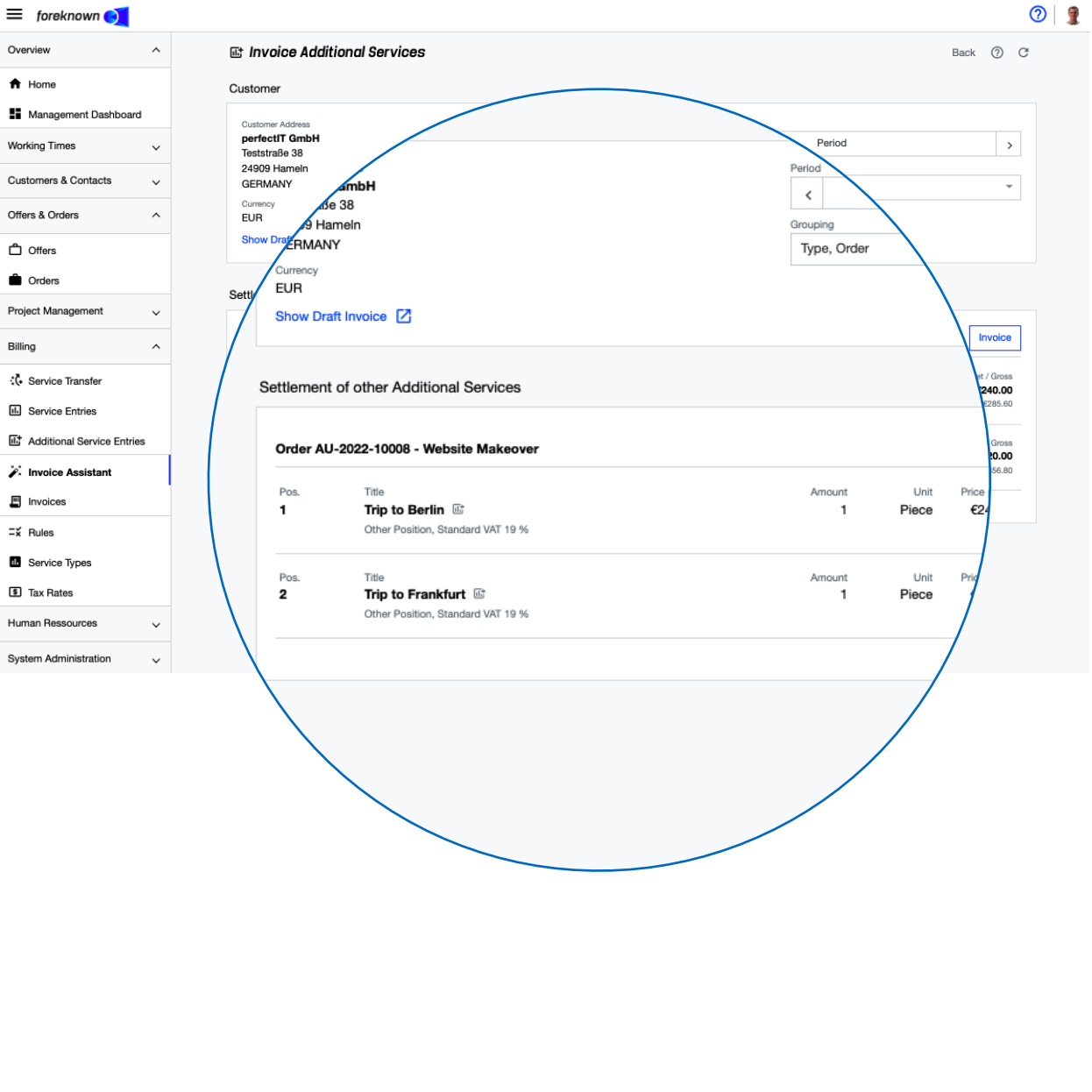
Task: Click the Invoices document icon
Action: pos(15,502)
